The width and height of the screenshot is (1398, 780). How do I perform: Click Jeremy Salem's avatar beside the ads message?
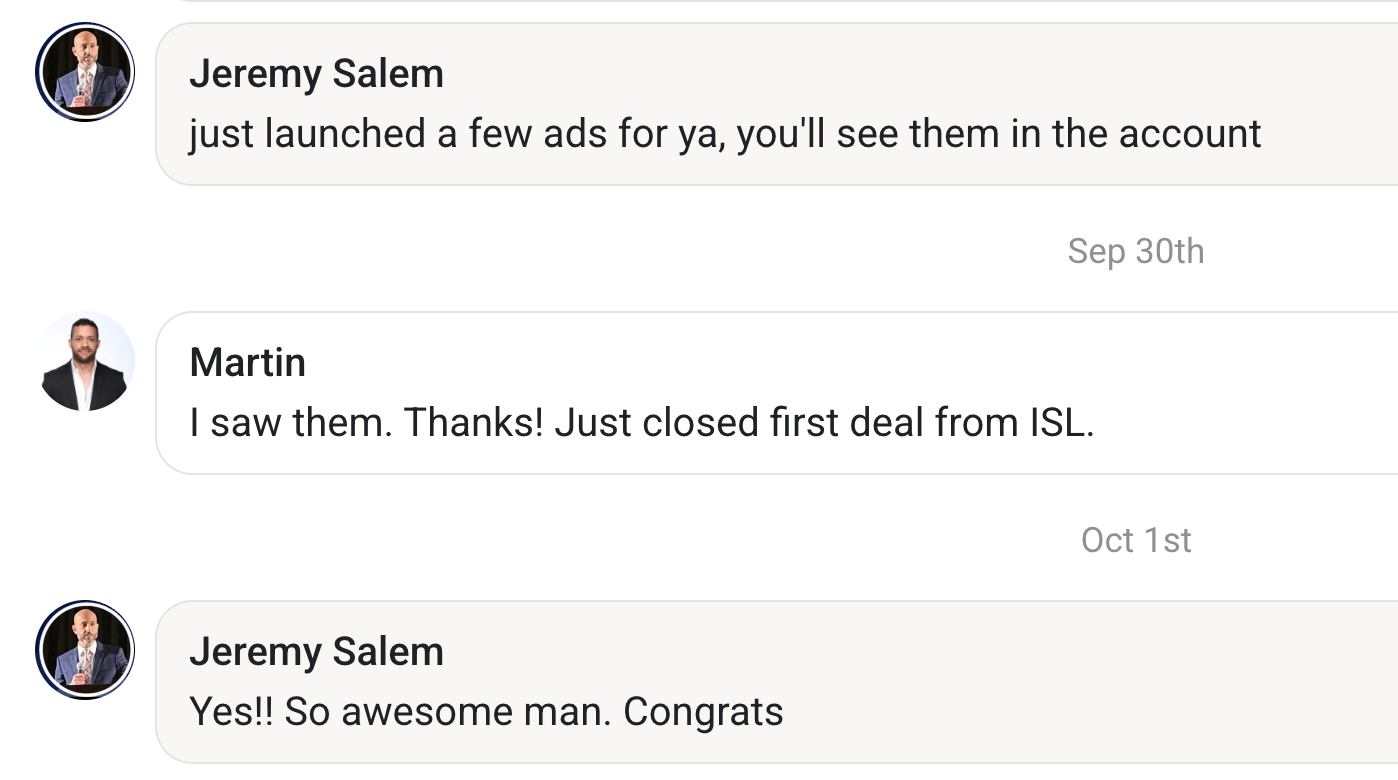pos(85,73)
